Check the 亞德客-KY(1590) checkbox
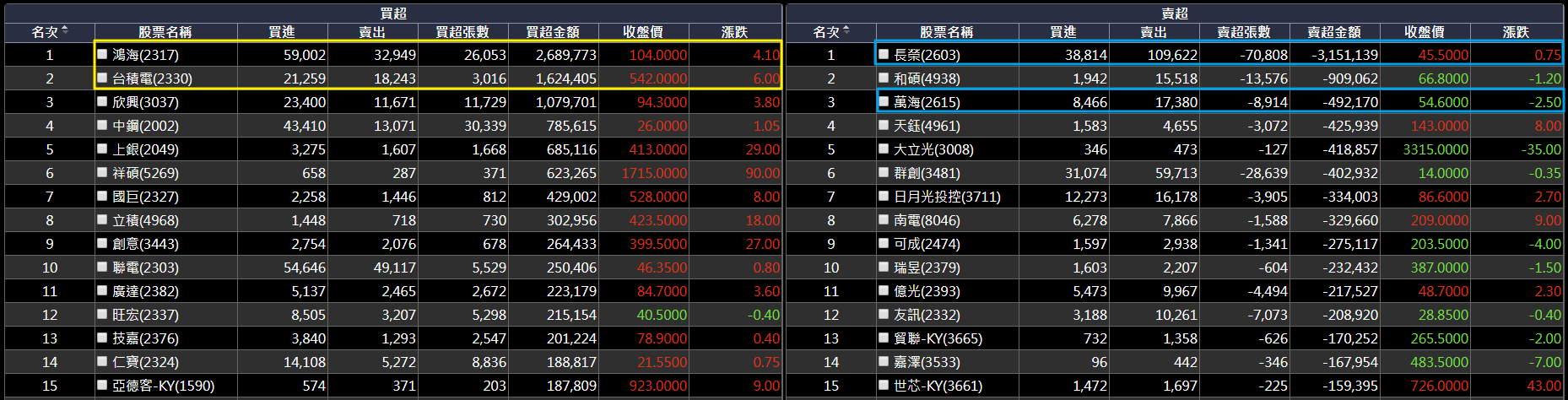 [x=102, y=385]
